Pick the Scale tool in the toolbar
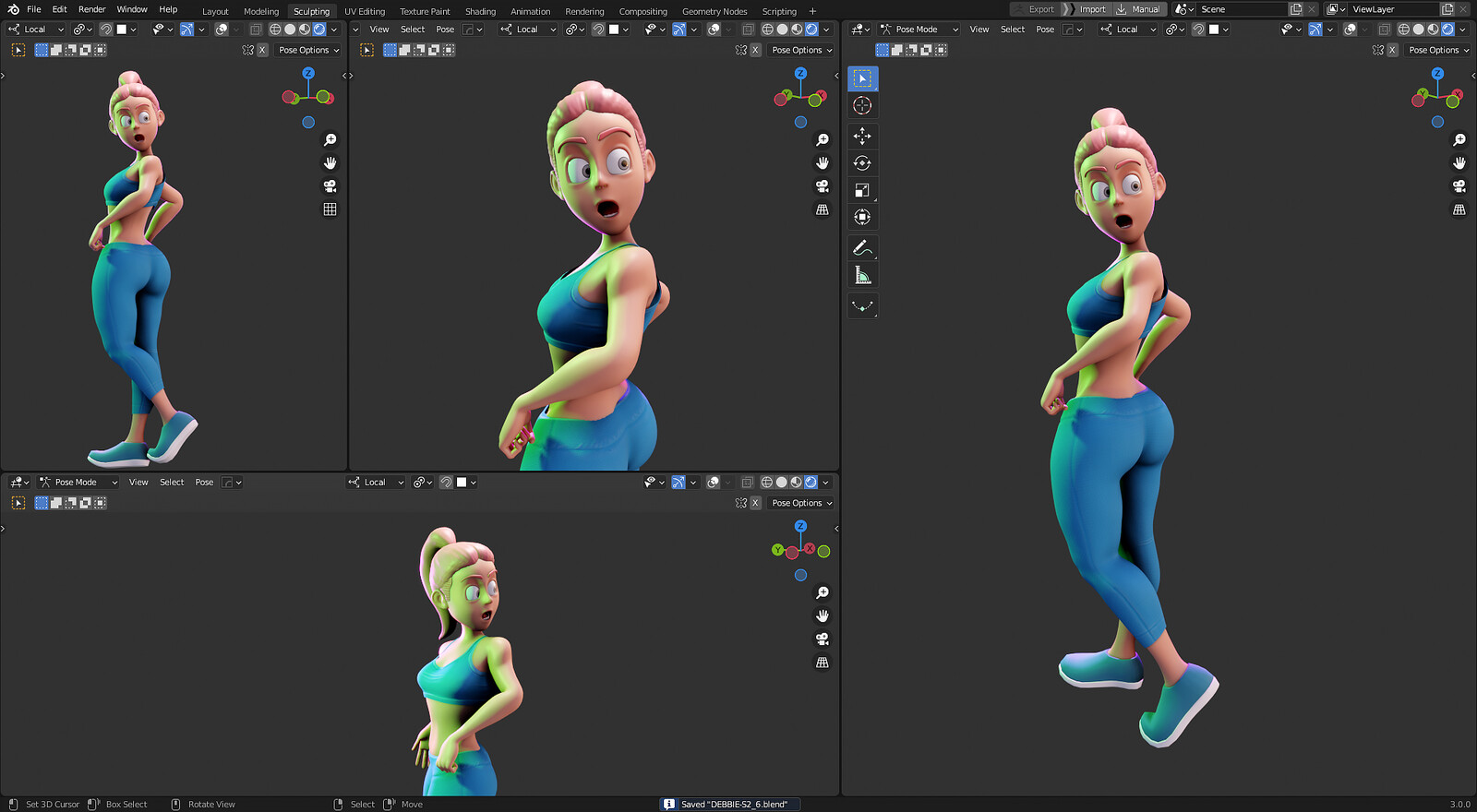The image size is (1477, 812). pos(862,190)
